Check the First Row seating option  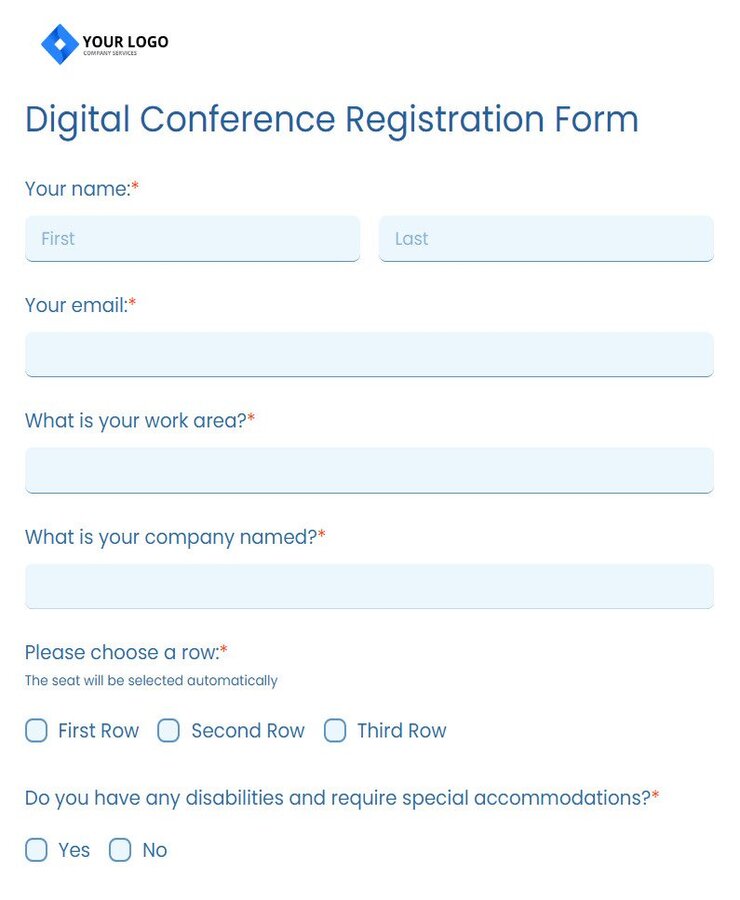[36, 731]
